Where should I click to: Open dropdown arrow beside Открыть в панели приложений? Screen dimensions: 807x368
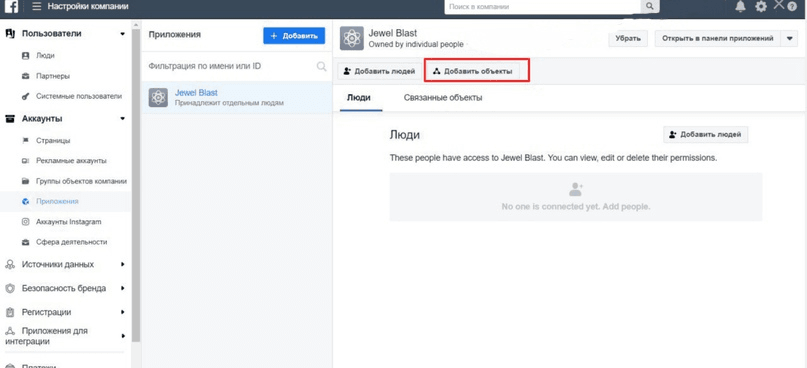click(790, 39)
